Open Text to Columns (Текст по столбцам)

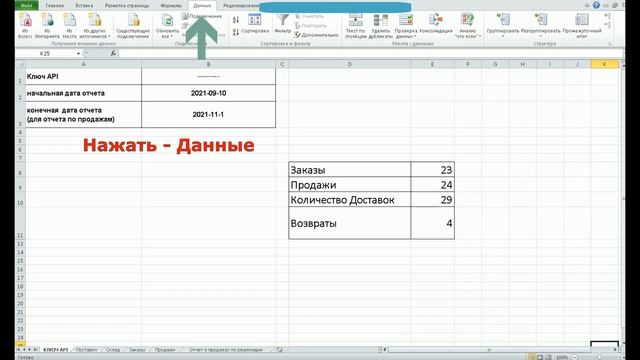point(356,26)
